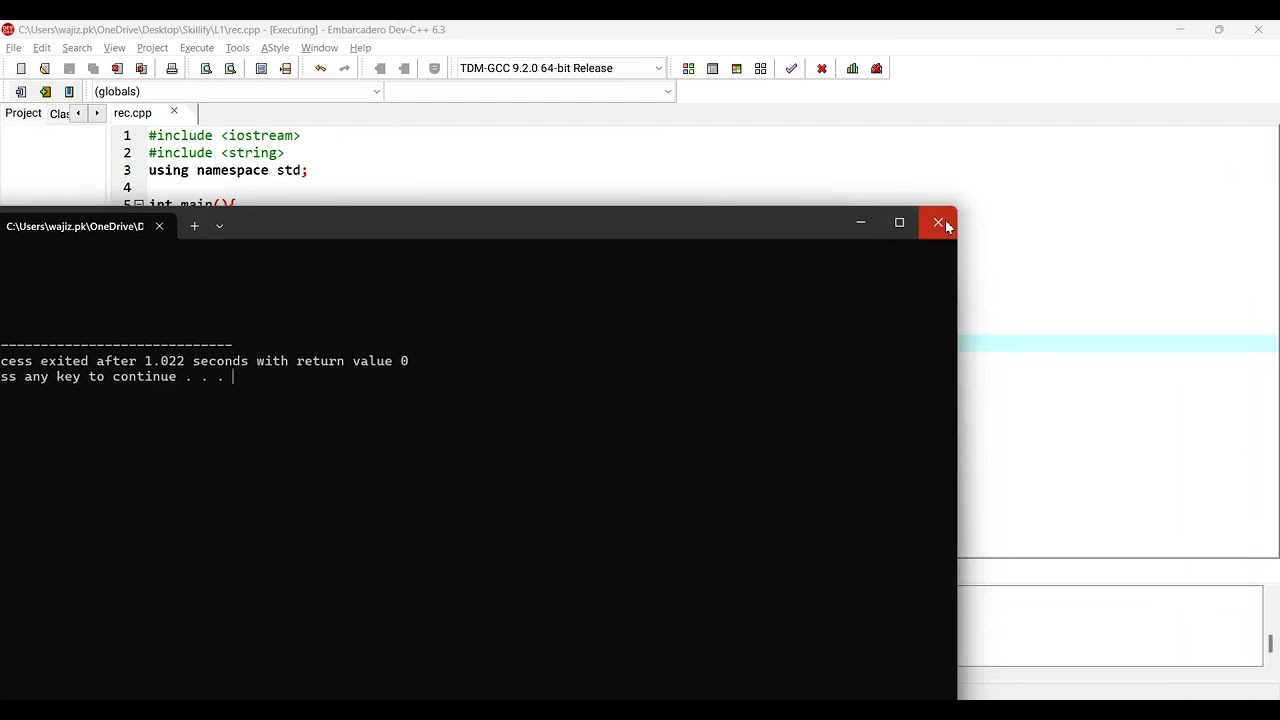Open the Search menu
Screen dimensions: 1280x720
[x=77, y=48]
